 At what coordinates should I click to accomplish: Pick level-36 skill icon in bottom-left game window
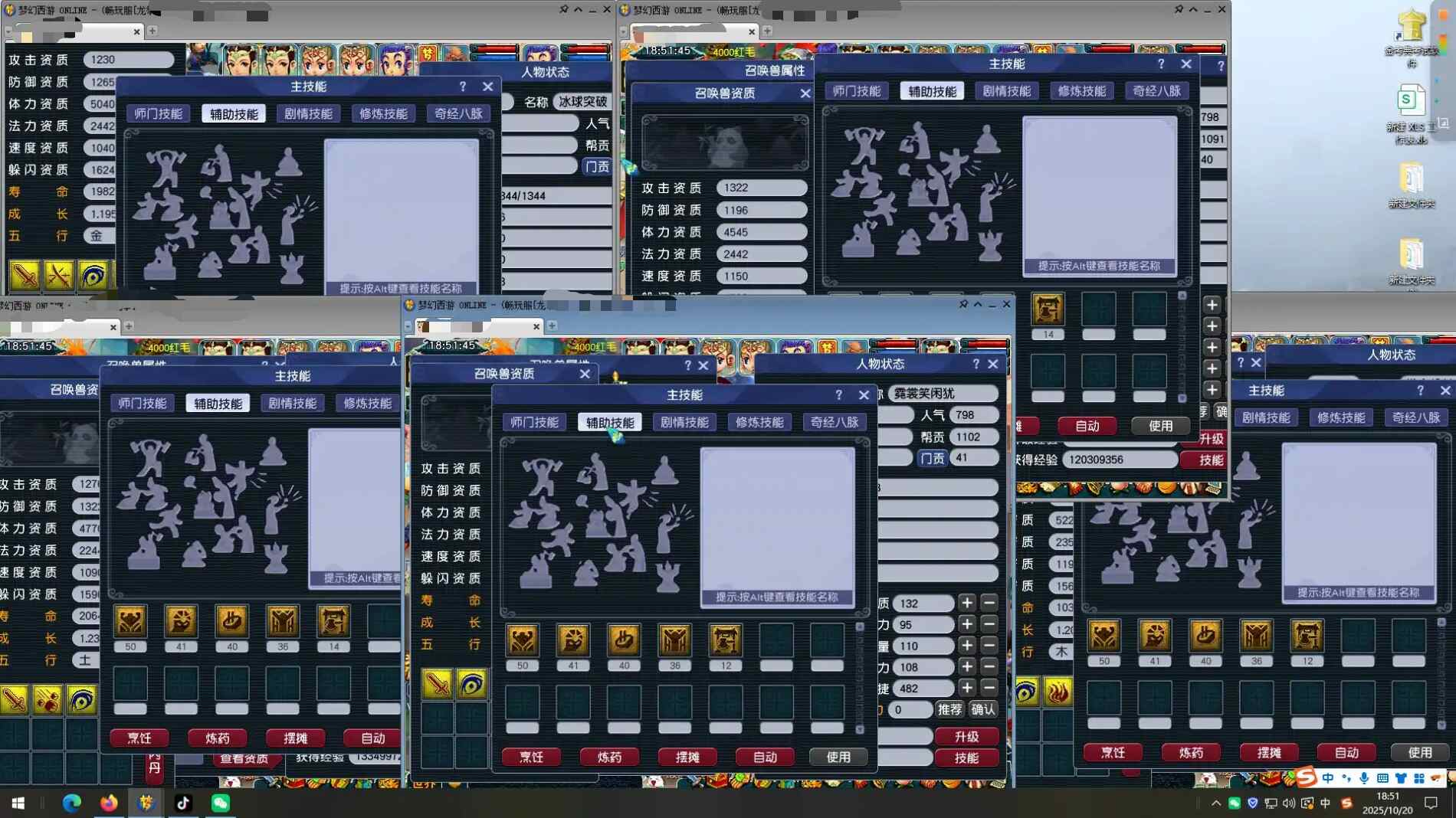pos(283,621)
